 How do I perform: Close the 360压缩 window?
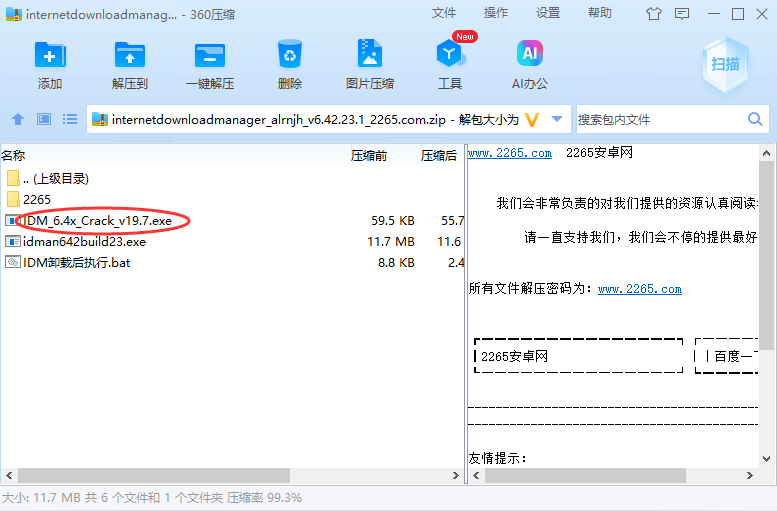(x=762, y=14)
